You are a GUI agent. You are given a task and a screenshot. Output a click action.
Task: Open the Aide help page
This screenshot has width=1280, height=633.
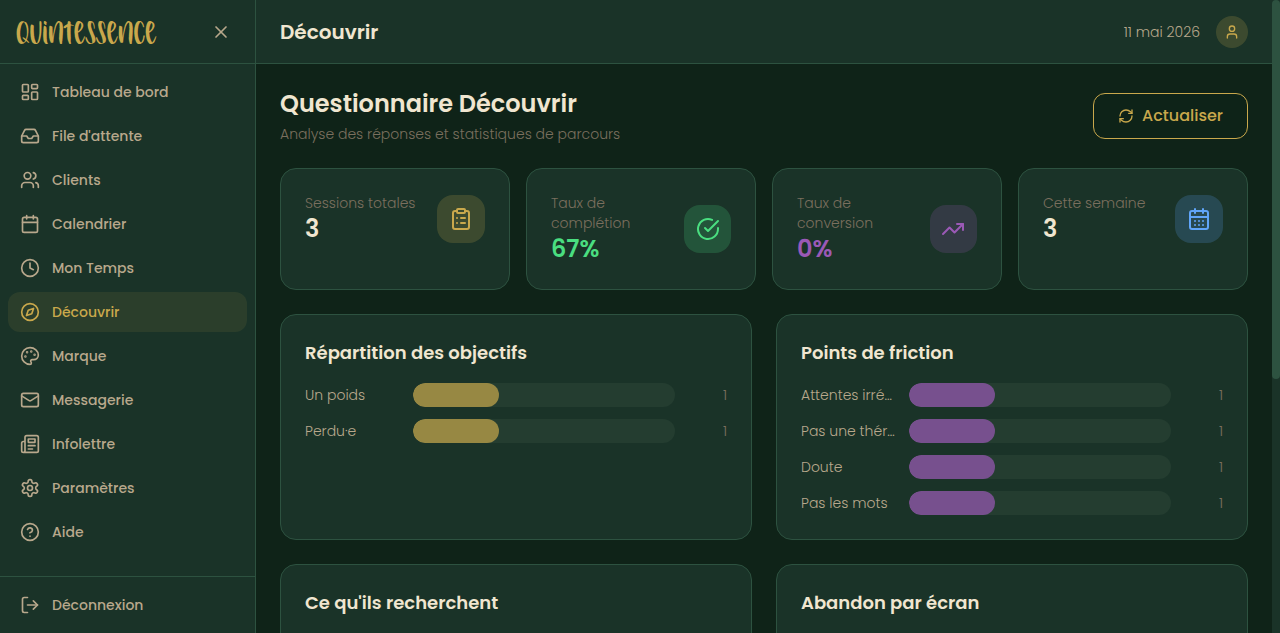click(127, 532)
